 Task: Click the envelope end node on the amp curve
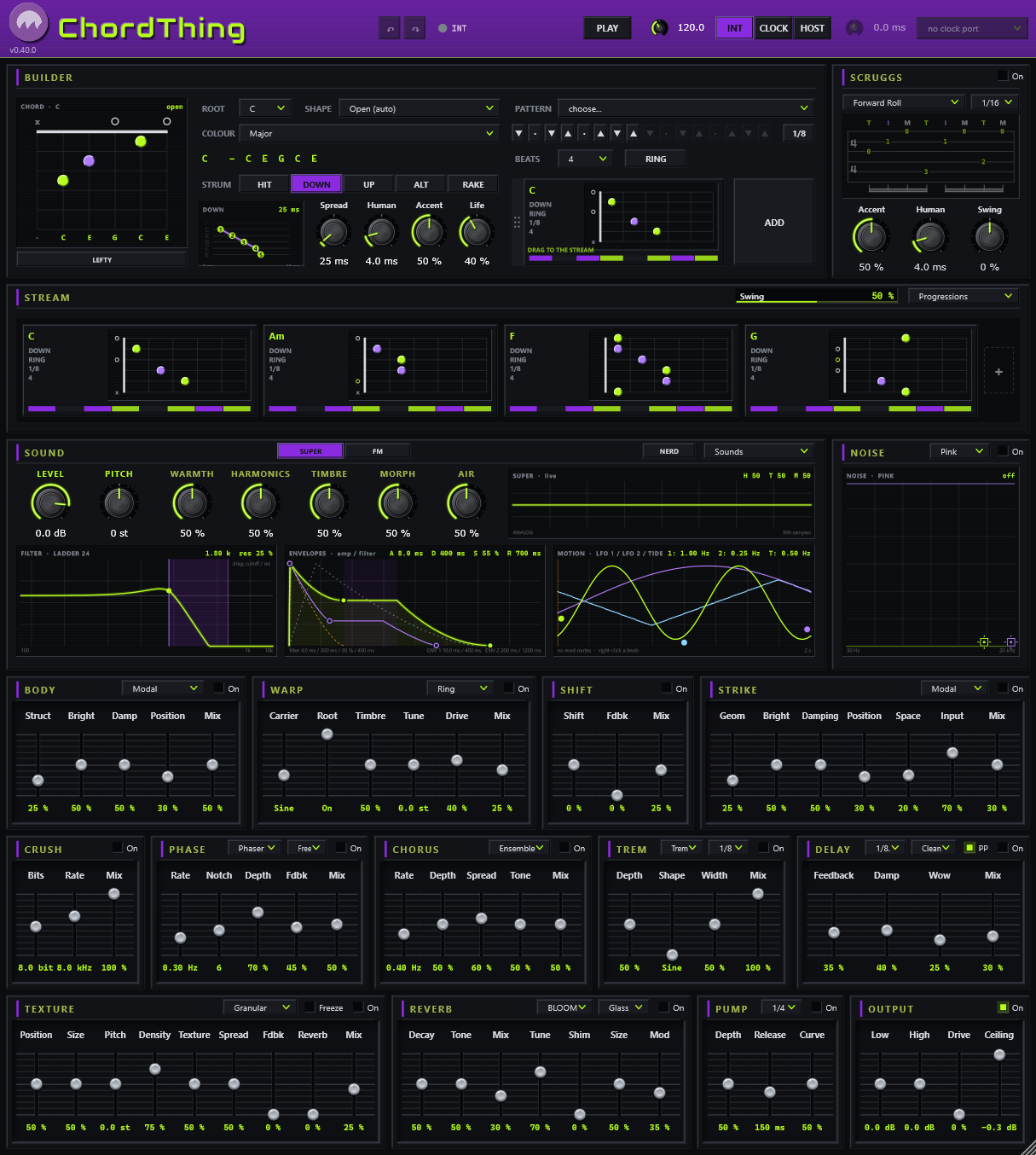coord(489,646)
